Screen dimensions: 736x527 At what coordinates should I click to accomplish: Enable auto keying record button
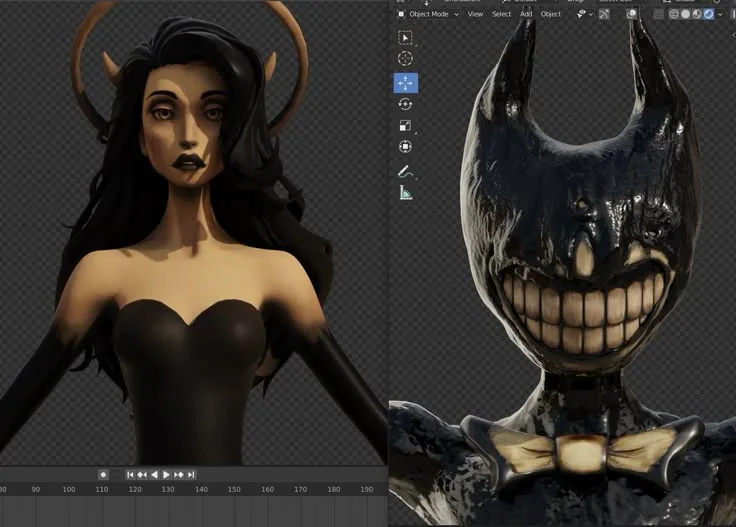tap(103, 474)
